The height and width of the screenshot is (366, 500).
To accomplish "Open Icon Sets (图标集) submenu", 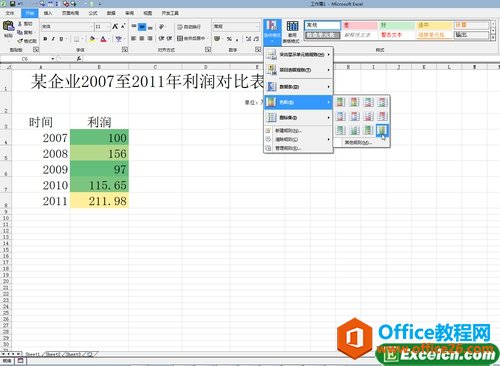I will click(298, 117).
